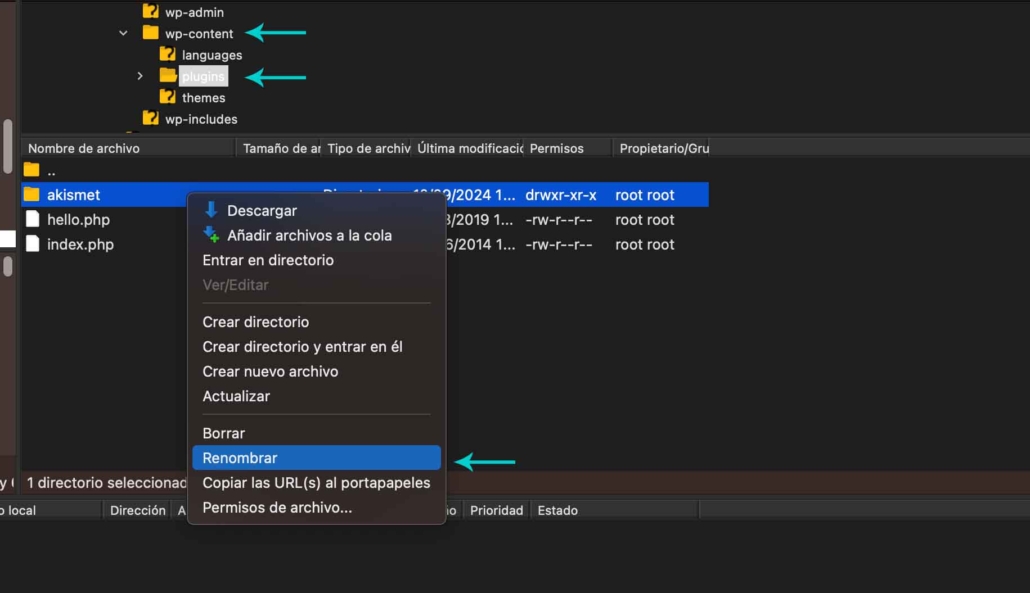Click the wp-admin folder icon
The width and height of the screenshot is (1030, 593).
(x=150, y=12)
